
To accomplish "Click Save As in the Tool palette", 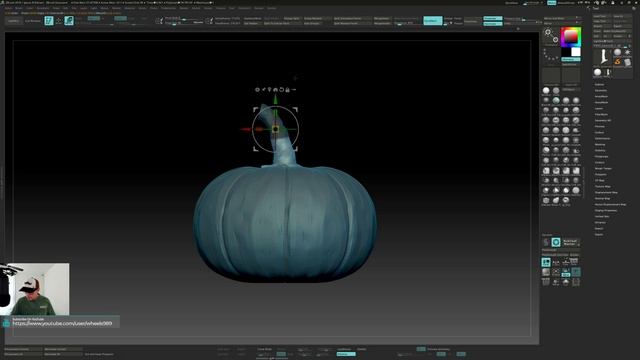I will click(621, 16).
